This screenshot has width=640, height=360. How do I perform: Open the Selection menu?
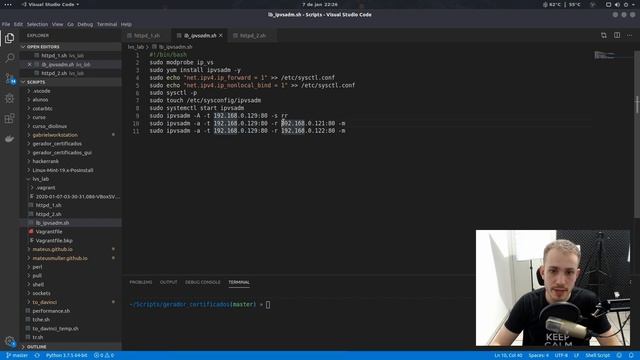pos(37,24)
